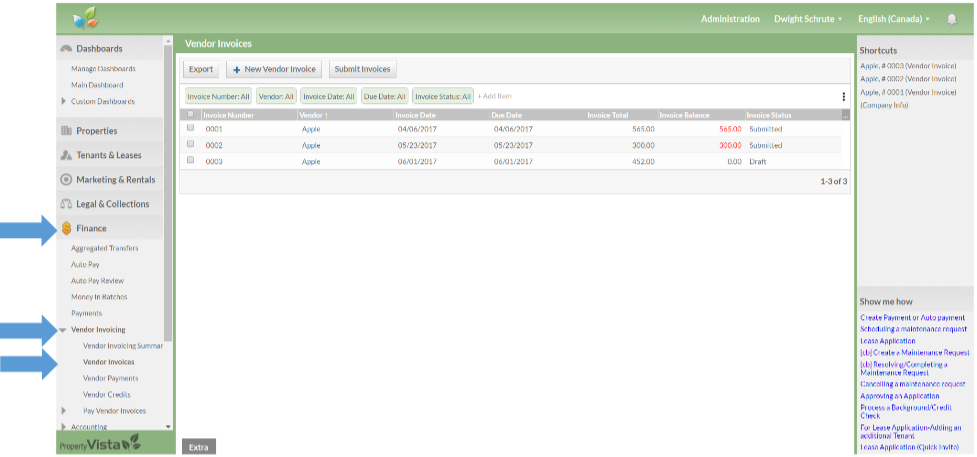The height and width of the screenshot is (457, 977).
Task: Open the Invoice Status: All filter
Action: [442, 96]
